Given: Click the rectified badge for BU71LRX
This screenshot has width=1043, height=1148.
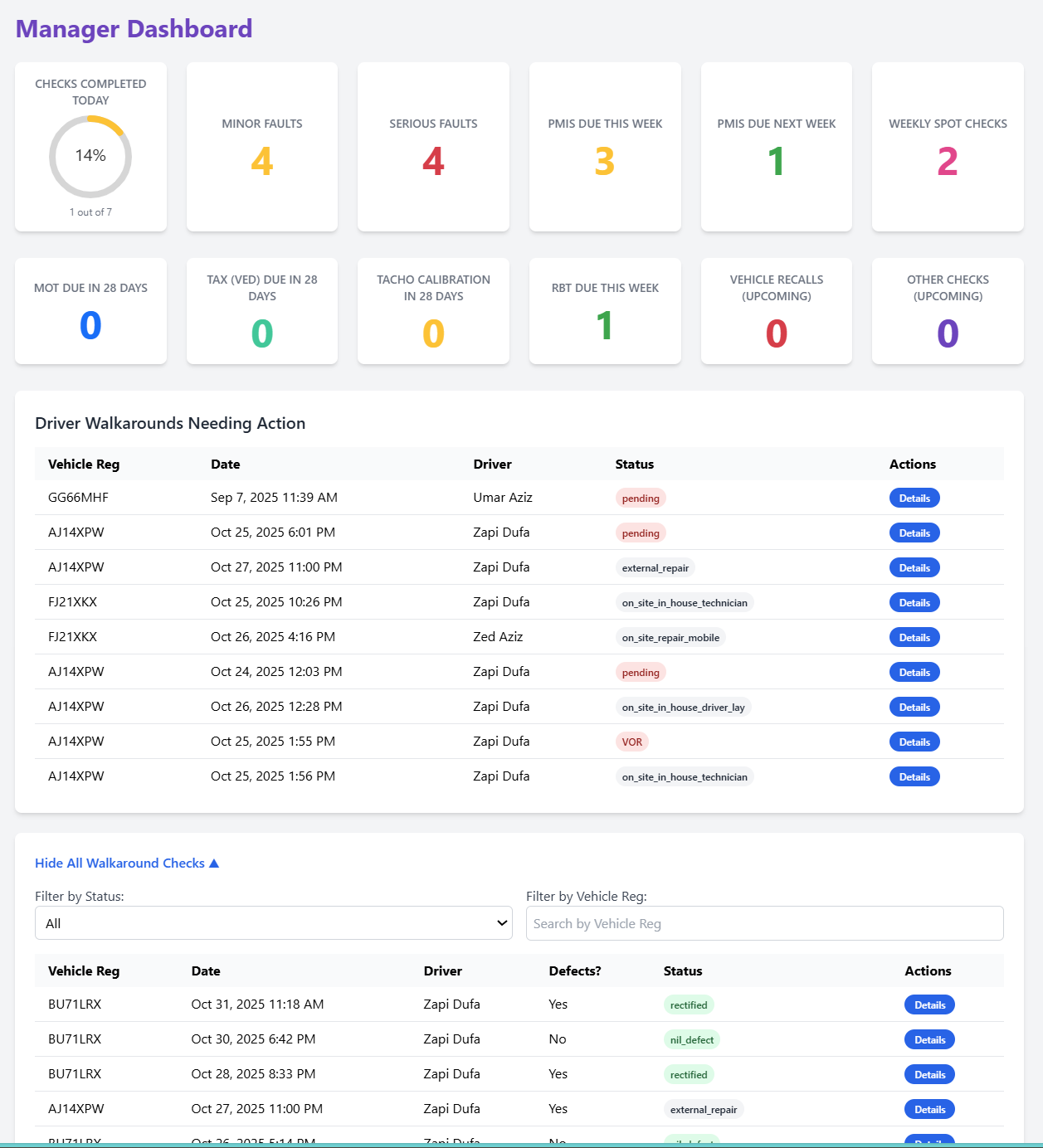Looking at the screenshot, I should (688, 1004).
